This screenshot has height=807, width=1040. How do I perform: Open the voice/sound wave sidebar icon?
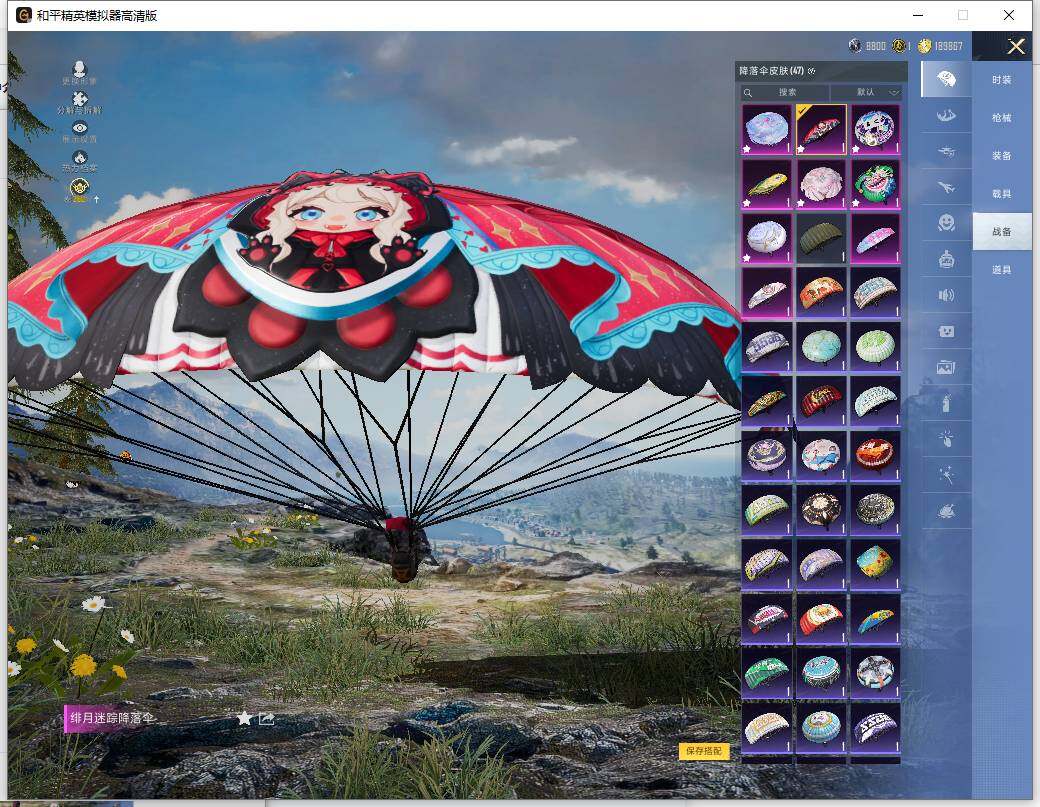coord(946,295)
